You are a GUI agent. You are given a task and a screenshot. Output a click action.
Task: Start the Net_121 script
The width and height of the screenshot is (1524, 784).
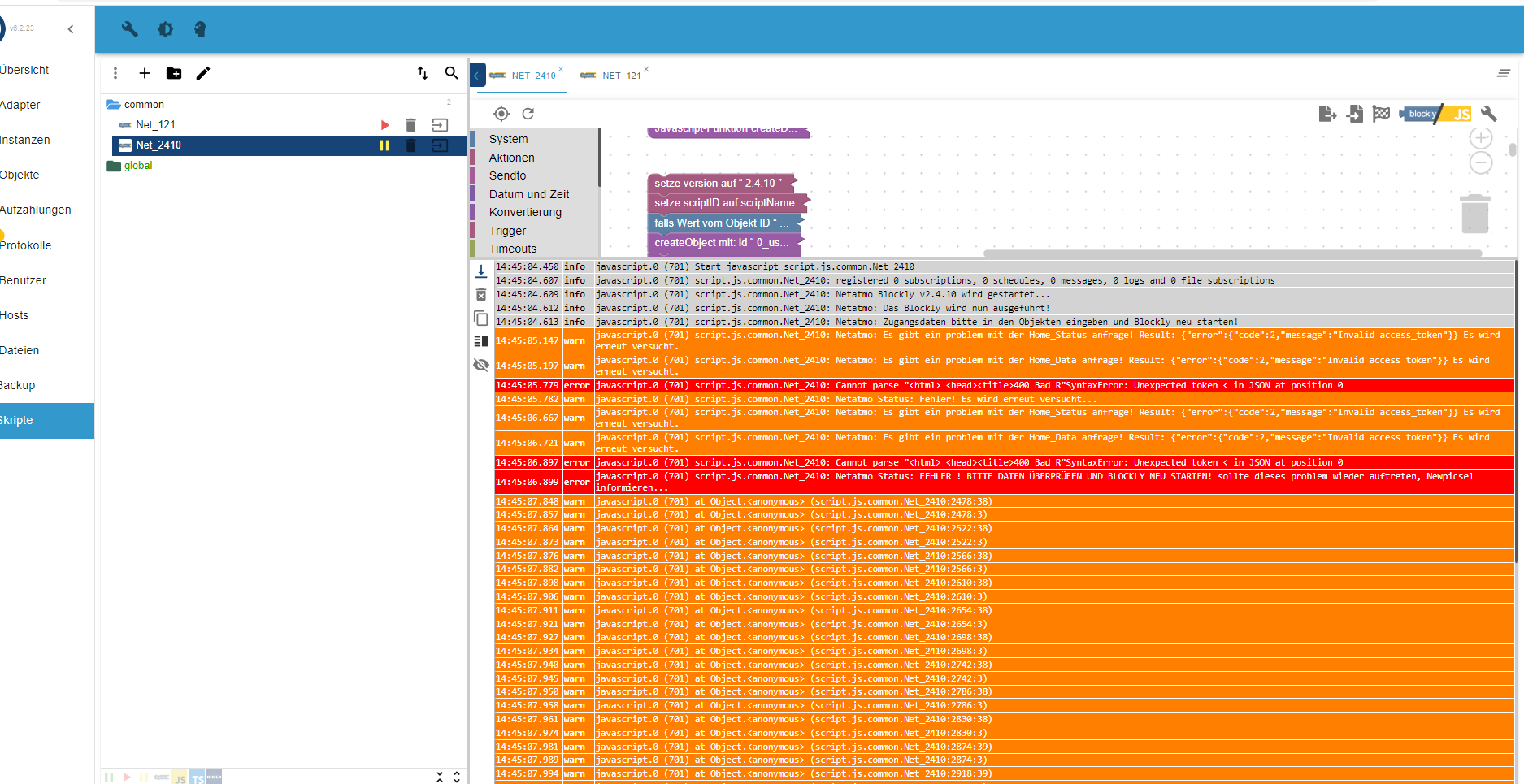point(385,125)
